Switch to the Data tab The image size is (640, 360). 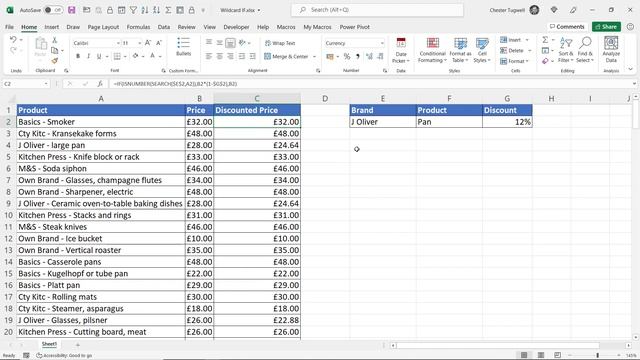tap(164, 27)
